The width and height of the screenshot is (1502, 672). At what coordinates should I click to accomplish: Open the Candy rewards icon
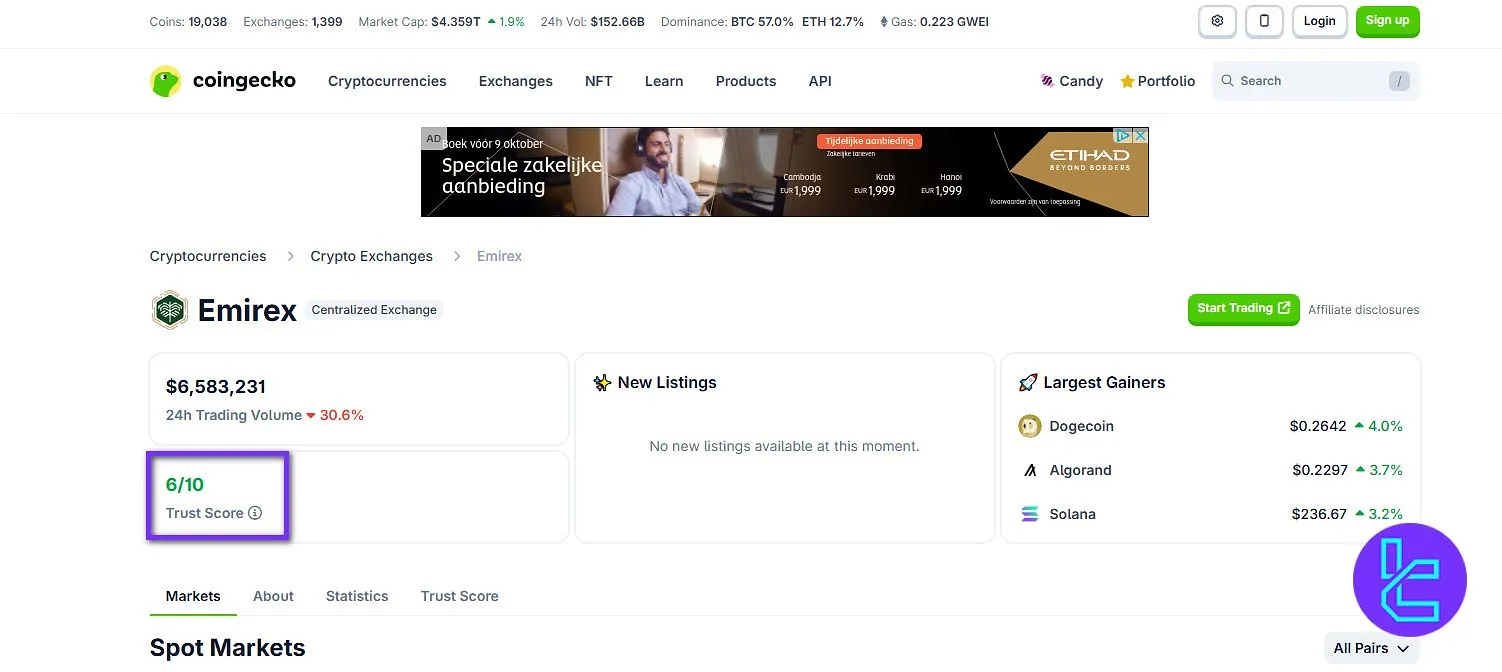click(1048, 80)
